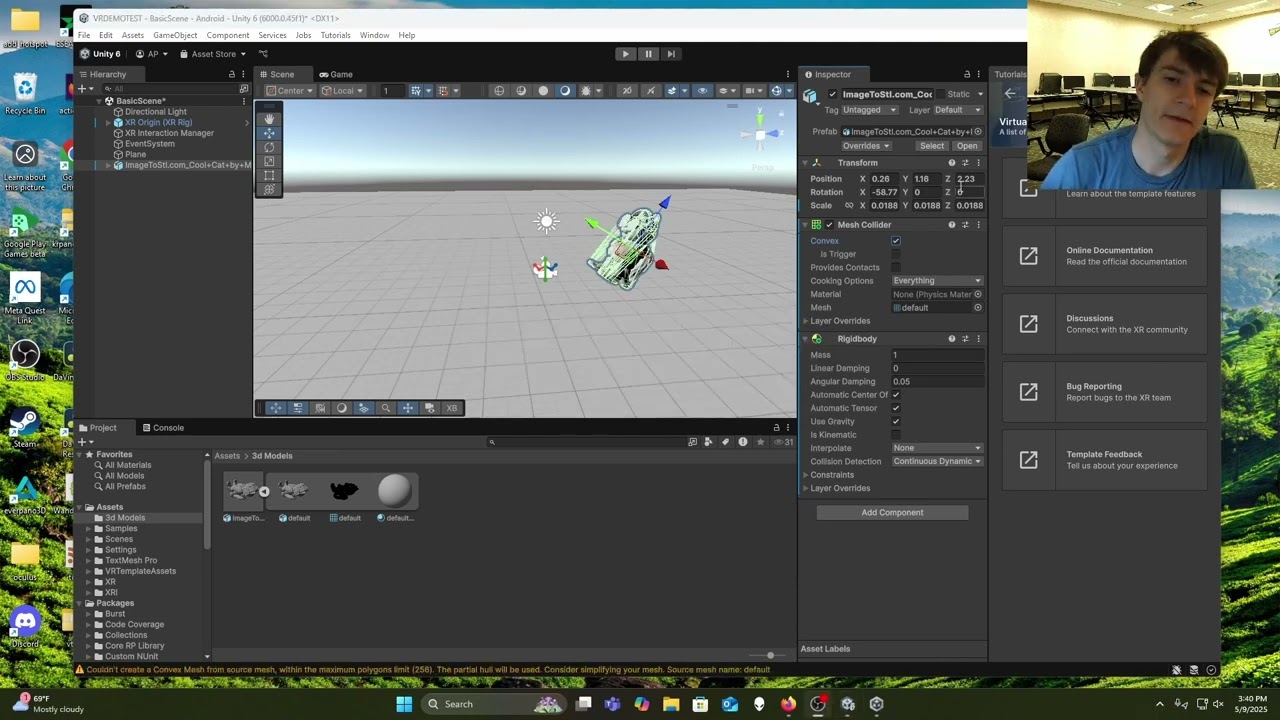
Task: Click the prefab Open button
Action: coord(966,146)
